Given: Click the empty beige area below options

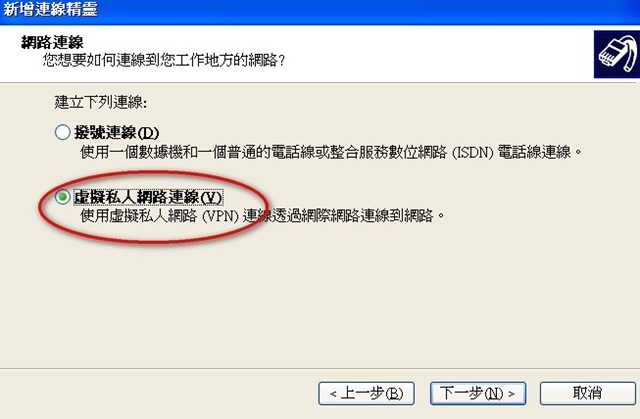Looking at the screenshot, I should click(318, 302).
